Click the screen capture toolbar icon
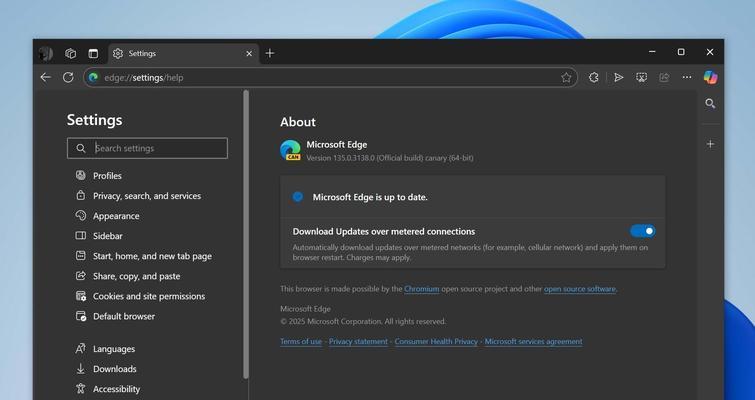The width and height of the screenshot is (755, 400). click(641, 77)
